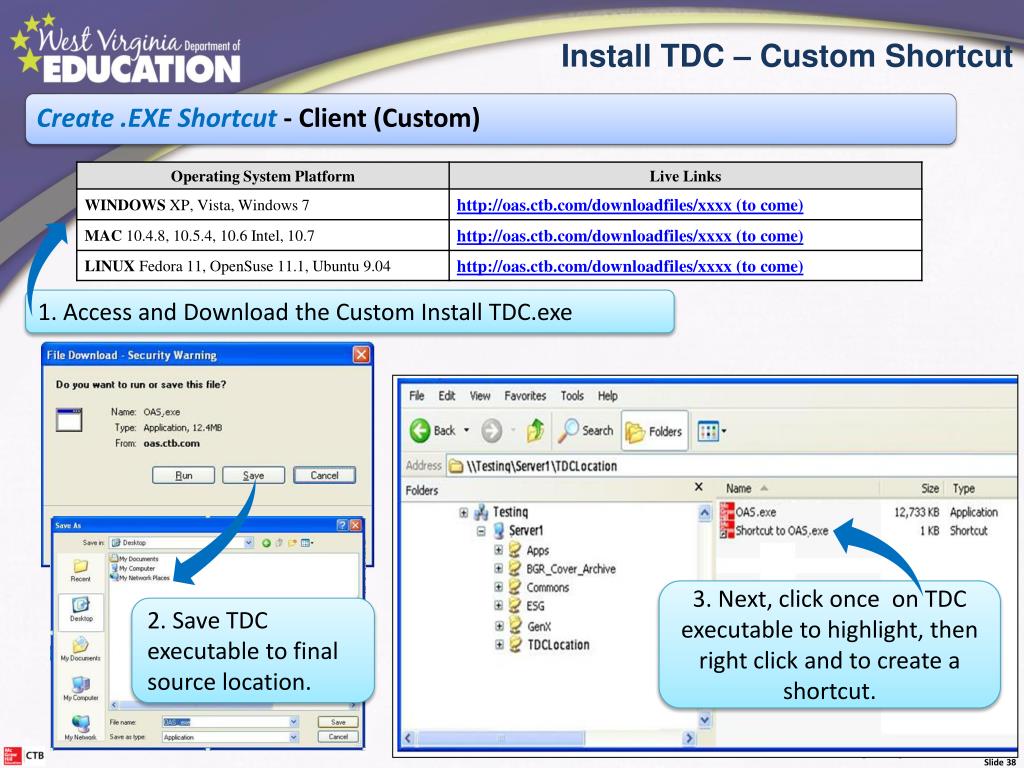1024x768 pixels.
Task: Sort by the Type column header
Action: tap(963, 488)
